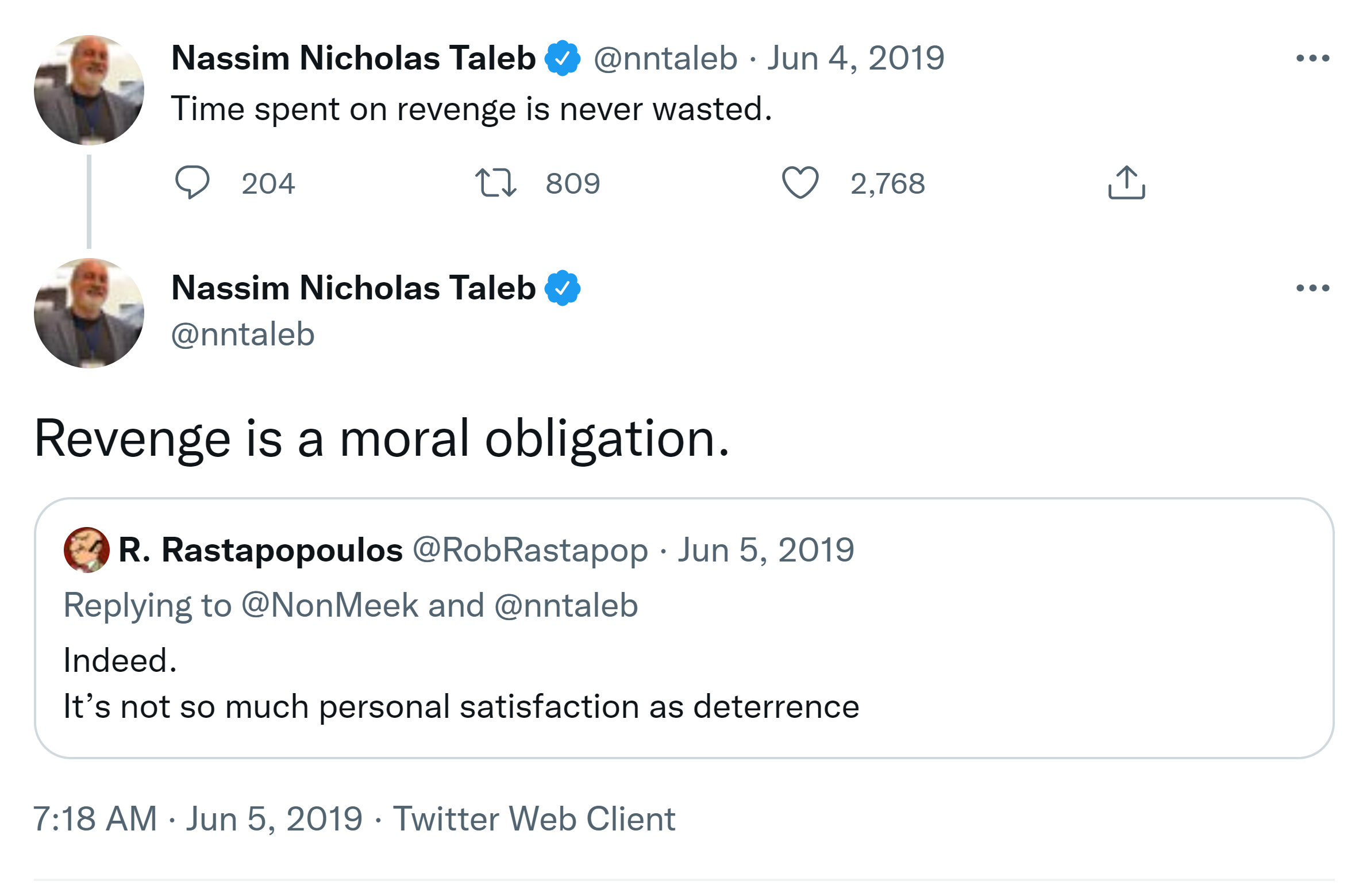This screenshot has width=1359, height=896.
Task: Click Twitter Web Client source link
Action: [x=534, y=818]
